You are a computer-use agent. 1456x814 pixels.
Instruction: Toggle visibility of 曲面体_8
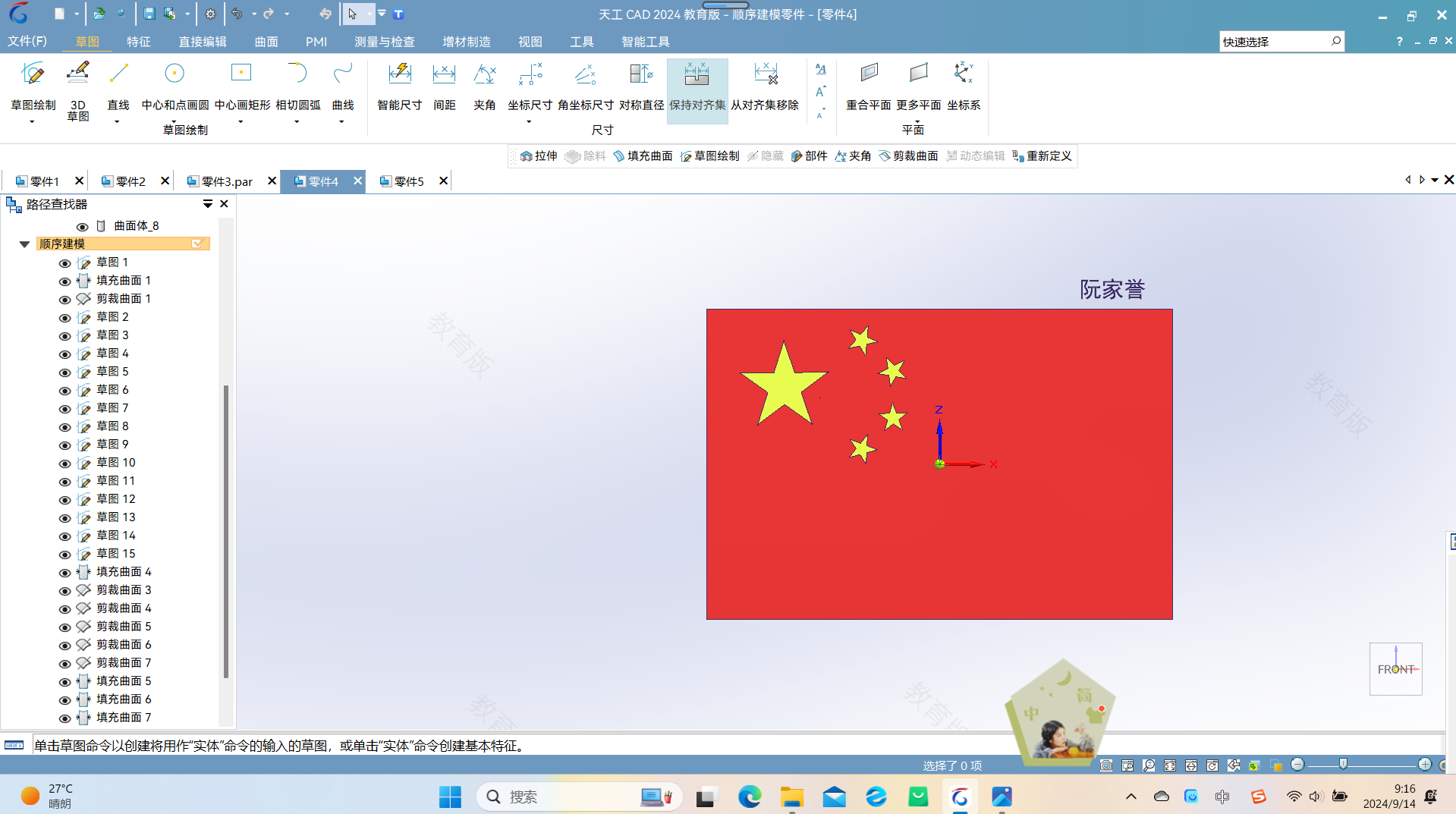tap(83, 227)
